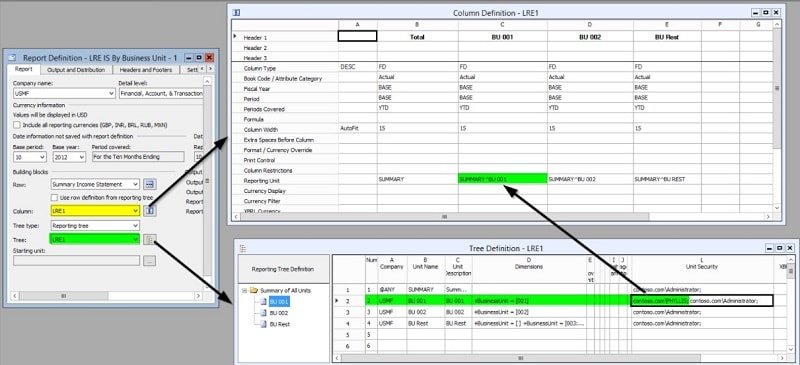Switch to Headers and Footers tab
Image resolution: width=800 pixels, height=365 pixels.
pos(145,69)
